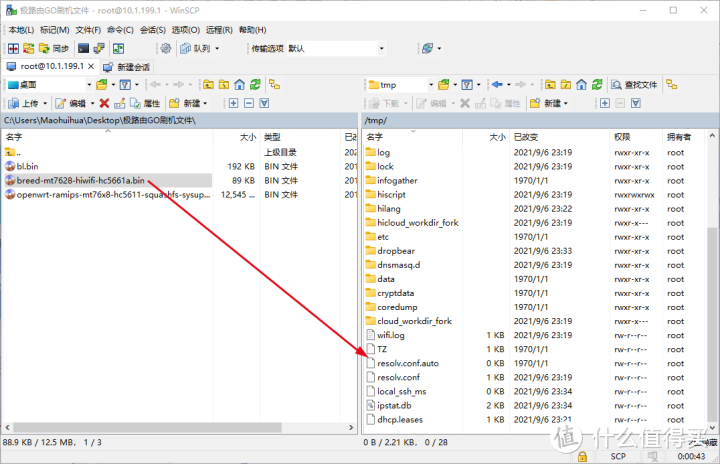The image size is (720, 464).
Task: Open the Remote (远程) menu
Action: 219,30
